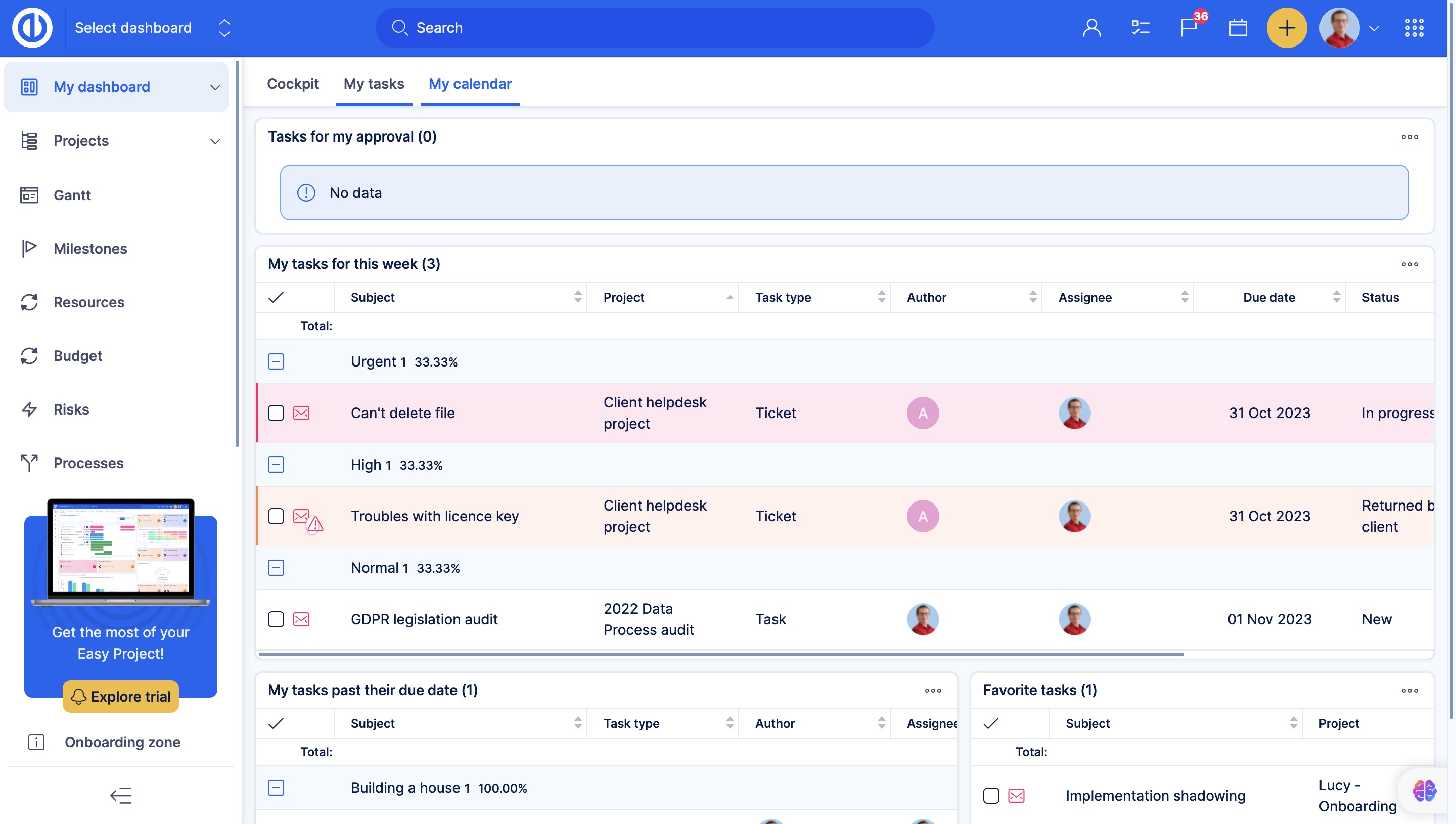Click the flag notifications icon with badge

1189,28
